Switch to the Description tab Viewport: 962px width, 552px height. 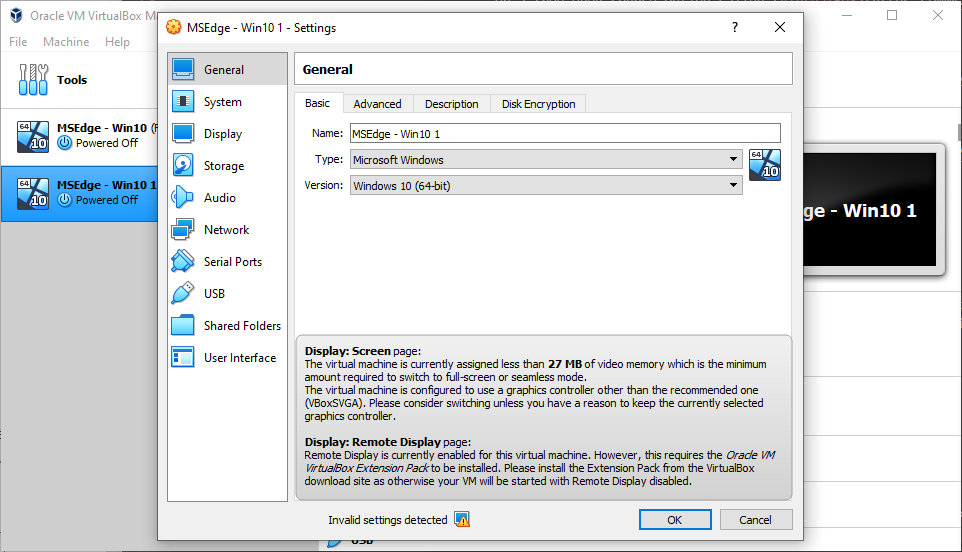point(452,104)
